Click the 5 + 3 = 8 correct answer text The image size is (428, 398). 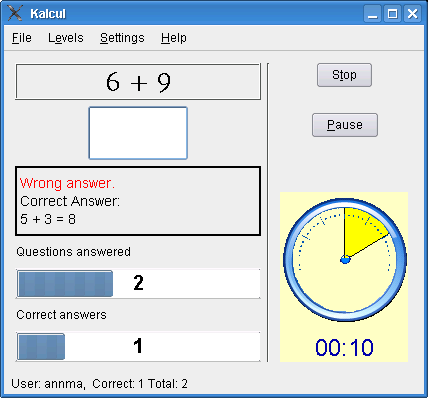coord(48,219)
